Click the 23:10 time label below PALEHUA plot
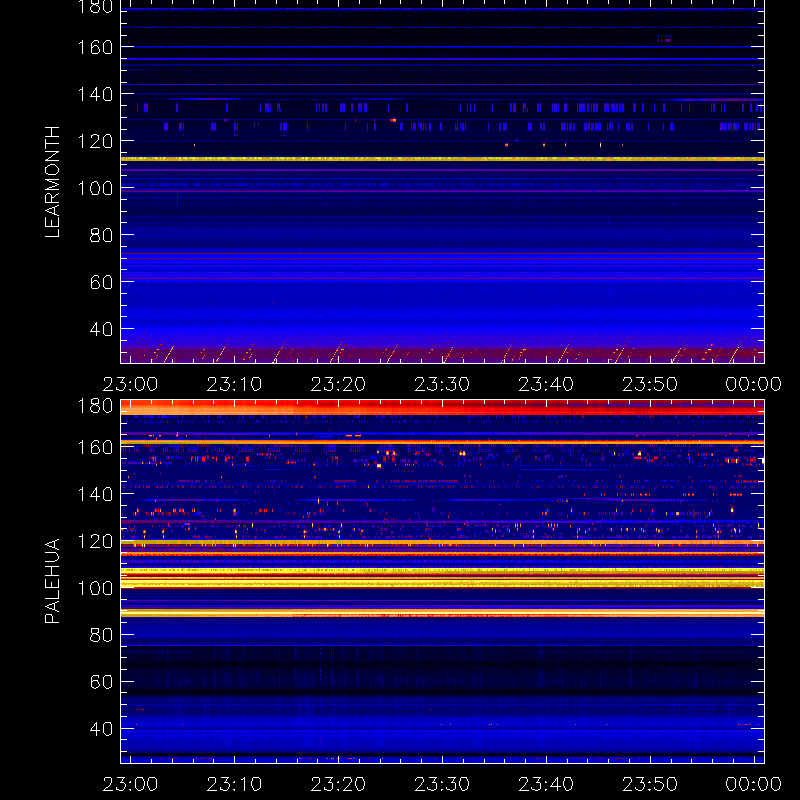The width and height of the screenshot is (800, 800). click(234, 784)
